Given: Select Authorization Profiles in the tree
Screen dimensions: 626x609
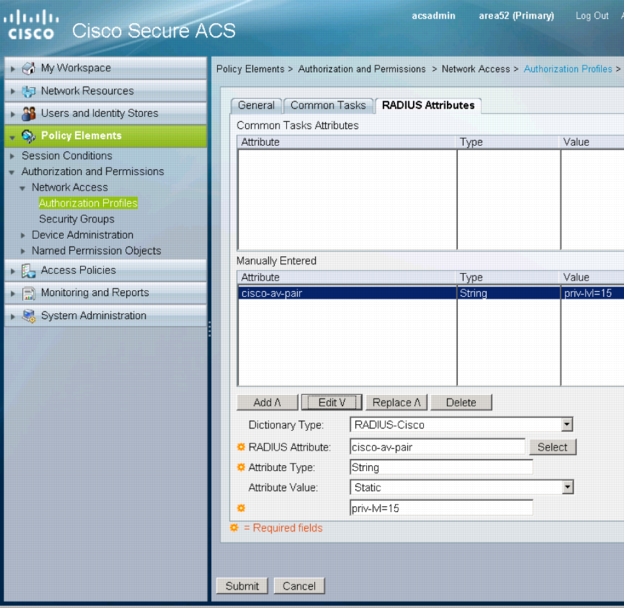Looking at the screenshot, I should (88, 203).
